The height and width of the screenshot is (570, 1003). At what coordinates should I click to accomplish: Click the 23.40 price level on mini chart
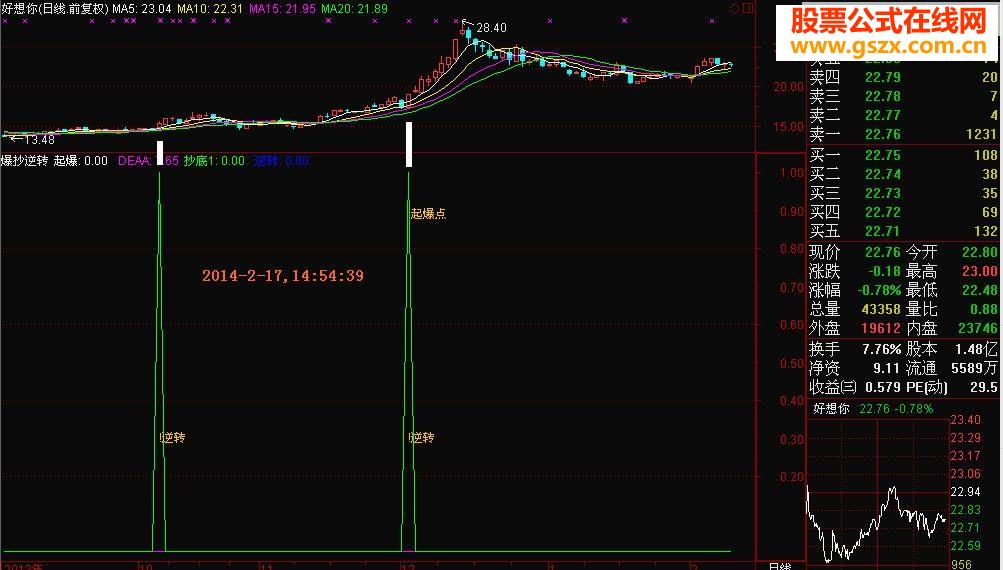[965, 420]
